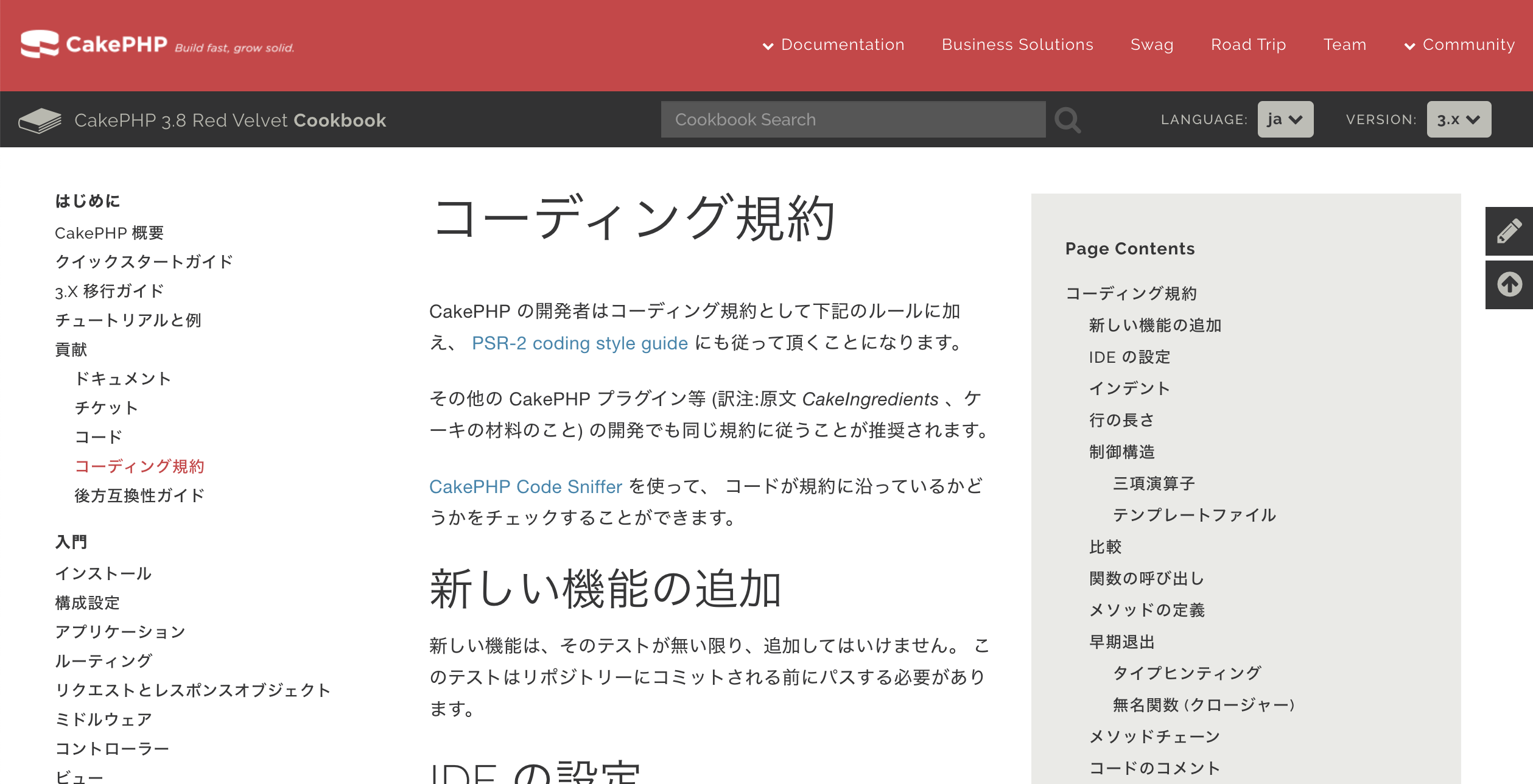This screenshot has height=784, width=1533.
Task: Click the search magnifier icon
Action: pyautogui.click(x=1068, y=120)
